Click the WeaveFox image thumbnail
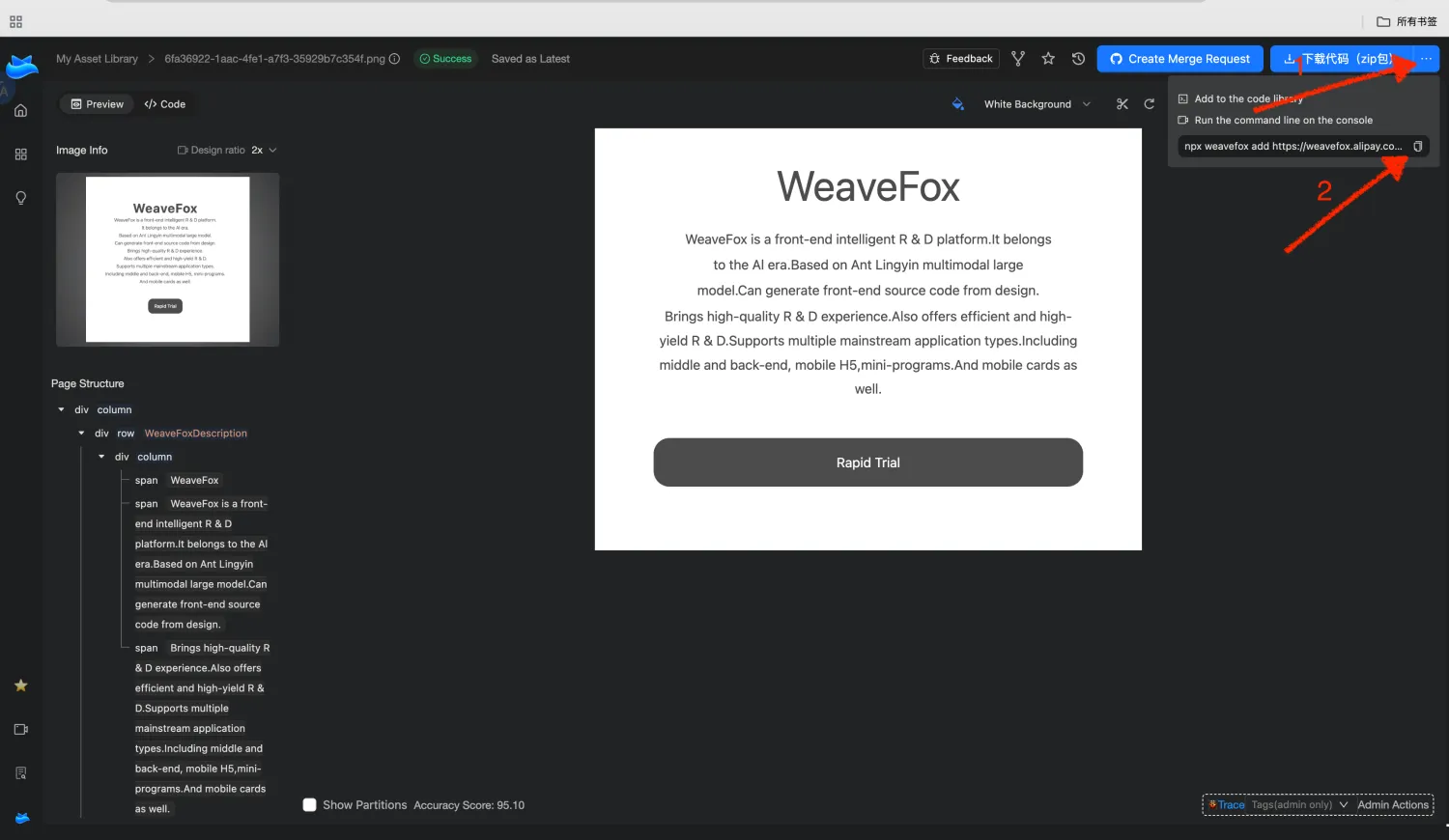This screenshot has width=1449, height=840. pyautogui.click(x=168, y=260)
